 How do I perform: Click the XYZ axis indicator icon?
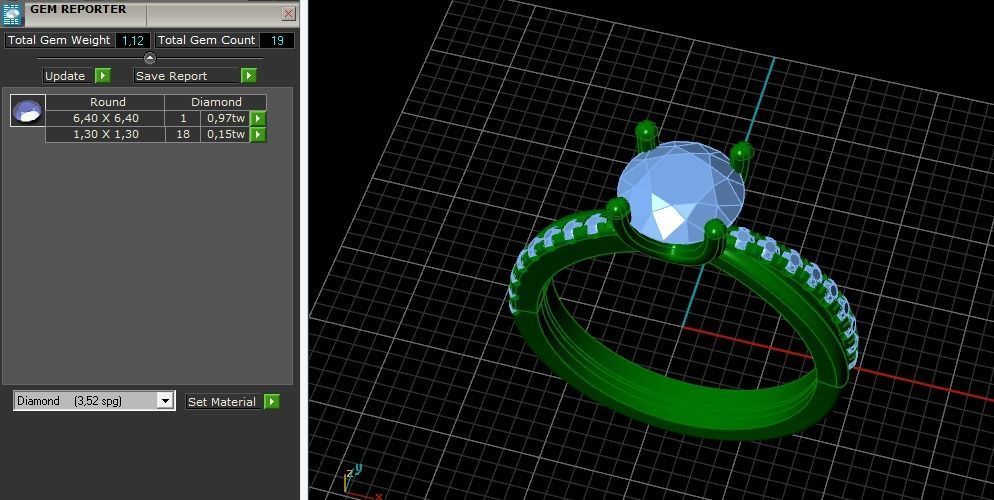pos(360,482)
